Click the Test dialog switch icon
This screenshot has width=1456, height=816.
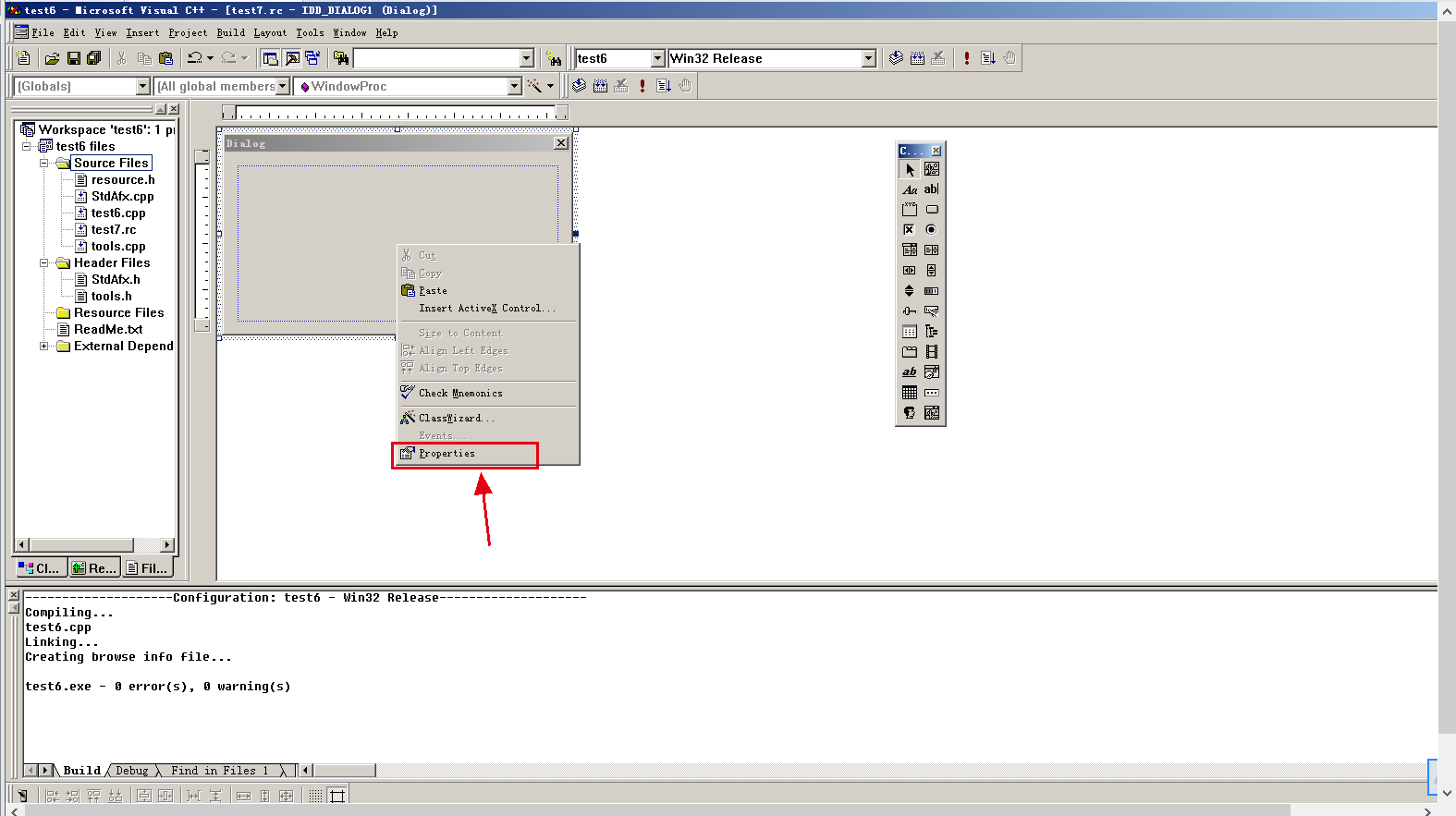click(23, 796)
